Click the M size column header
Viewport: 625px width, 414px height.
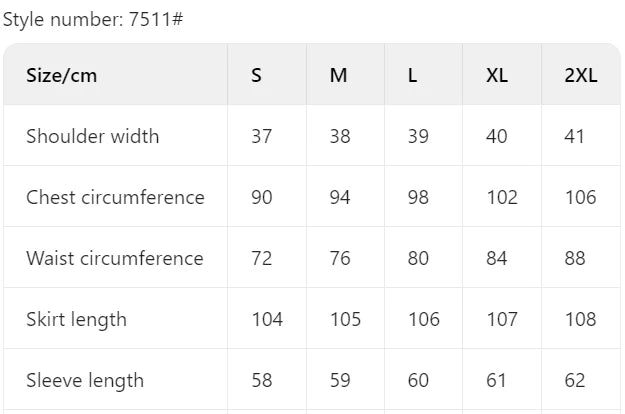[339, 75]
